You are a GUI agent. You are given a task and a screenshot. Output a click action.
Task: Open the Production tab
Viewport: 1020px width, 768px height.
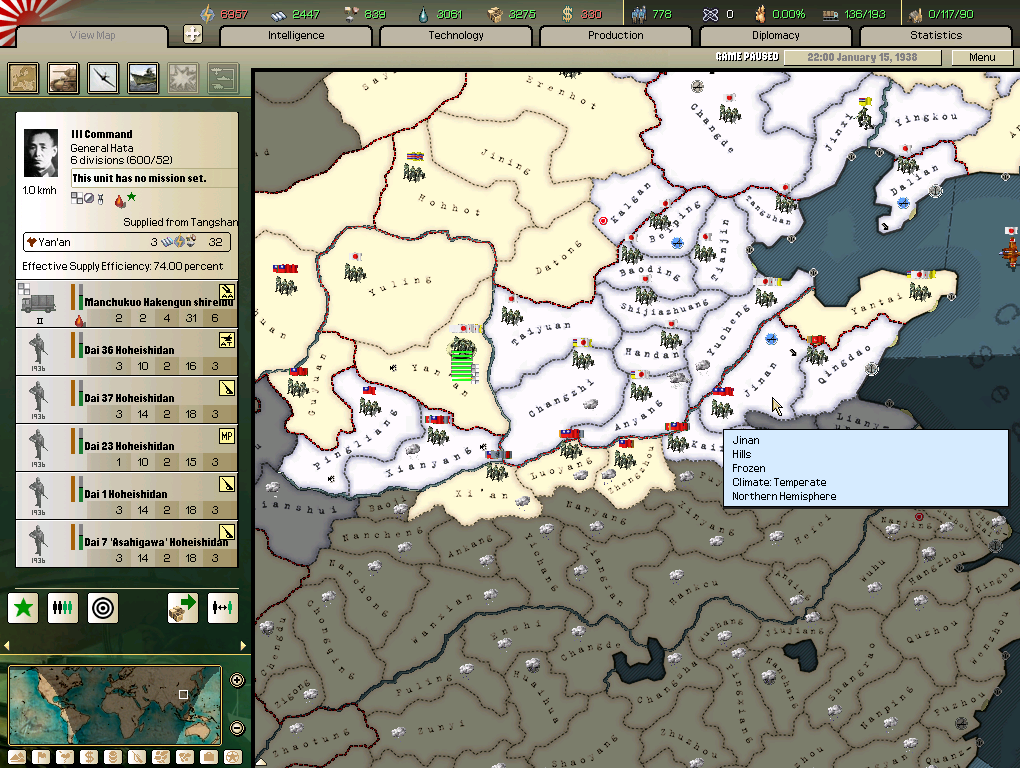(615, 36)
